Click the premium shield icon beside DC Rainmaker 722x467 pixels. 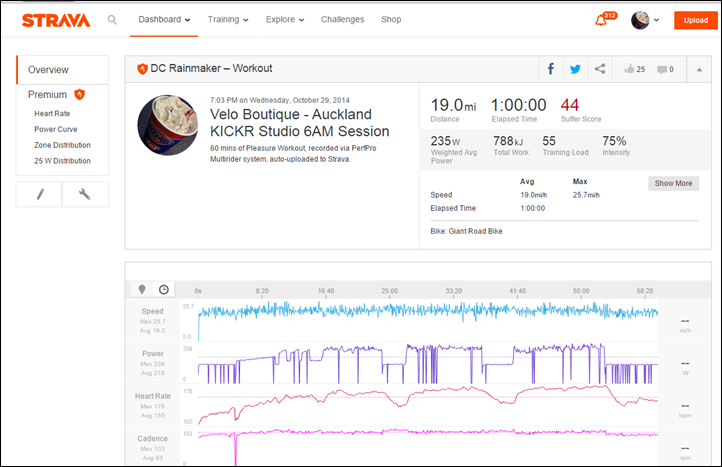(142, 69)
